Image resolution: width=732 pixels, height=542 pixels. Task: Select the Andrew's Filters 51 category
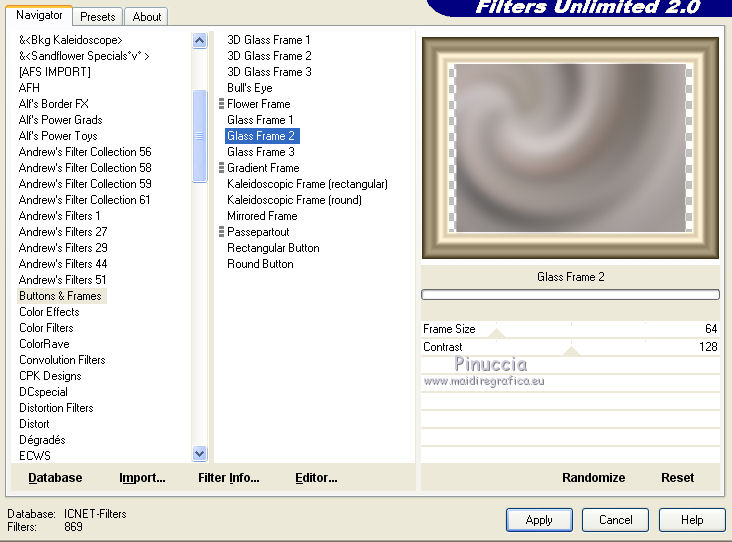click(63, 280)
